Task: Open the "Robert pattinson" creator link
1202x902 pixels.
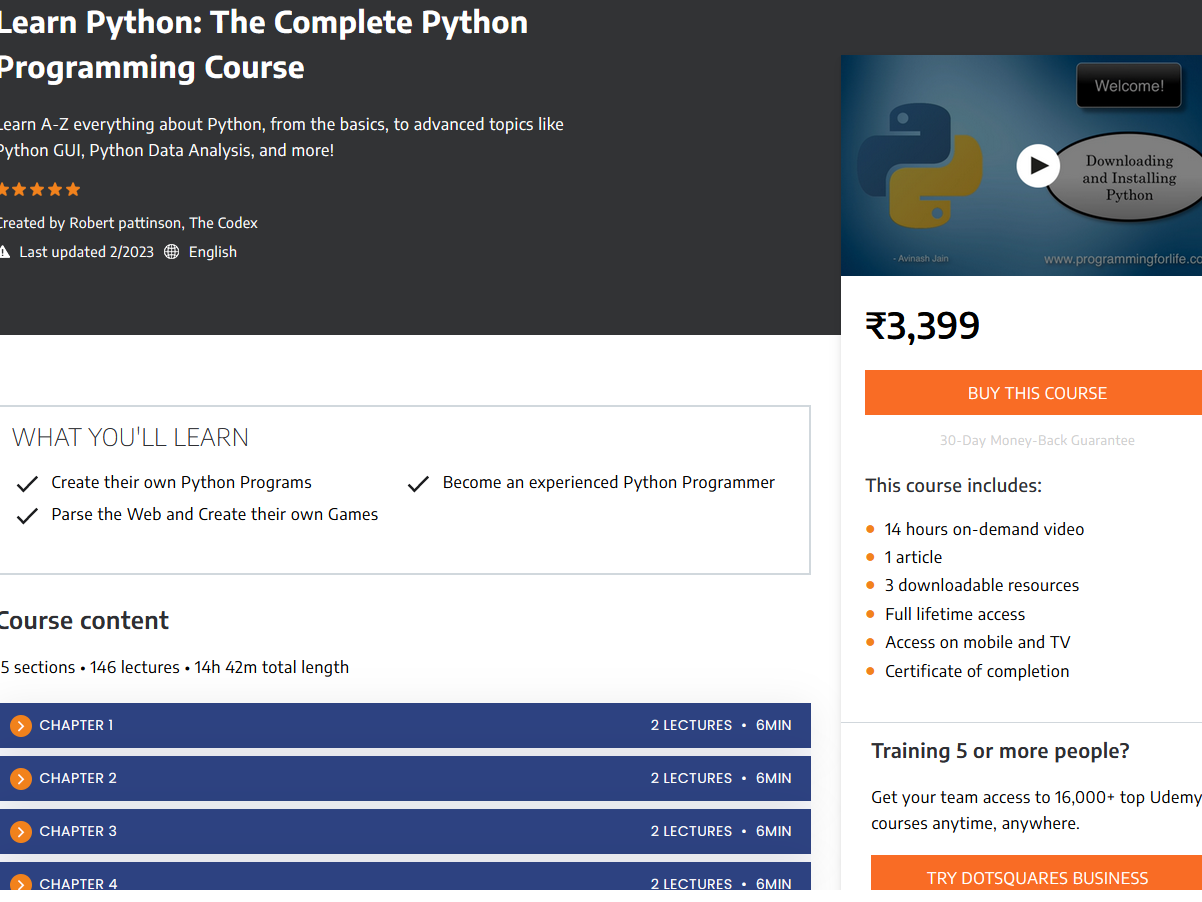Action: 124,222
